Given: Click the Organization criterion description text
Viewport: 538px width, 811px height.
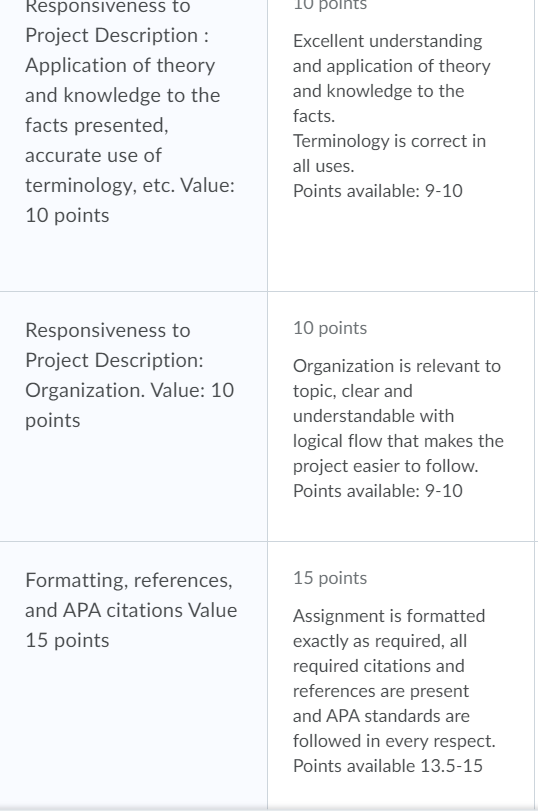Looking at the screenshot, I should point(129,375).
